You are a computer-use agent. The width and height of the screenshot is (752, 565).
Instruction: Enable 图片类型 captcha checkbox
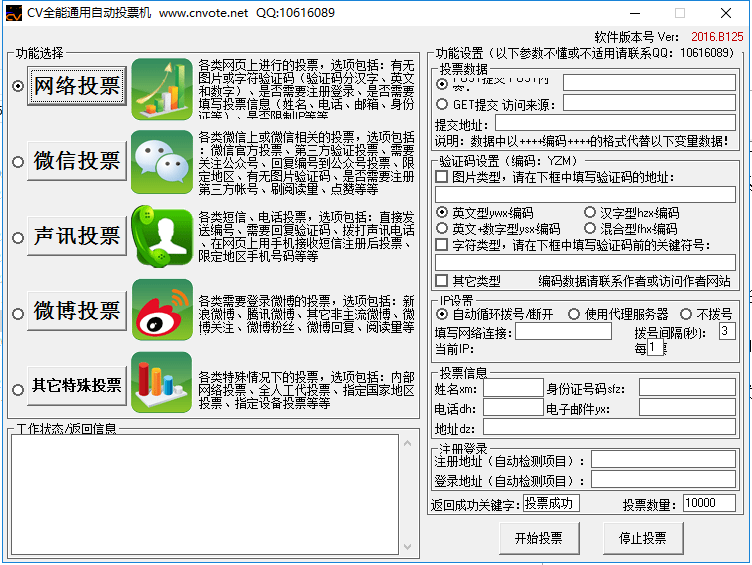point(441,177)
